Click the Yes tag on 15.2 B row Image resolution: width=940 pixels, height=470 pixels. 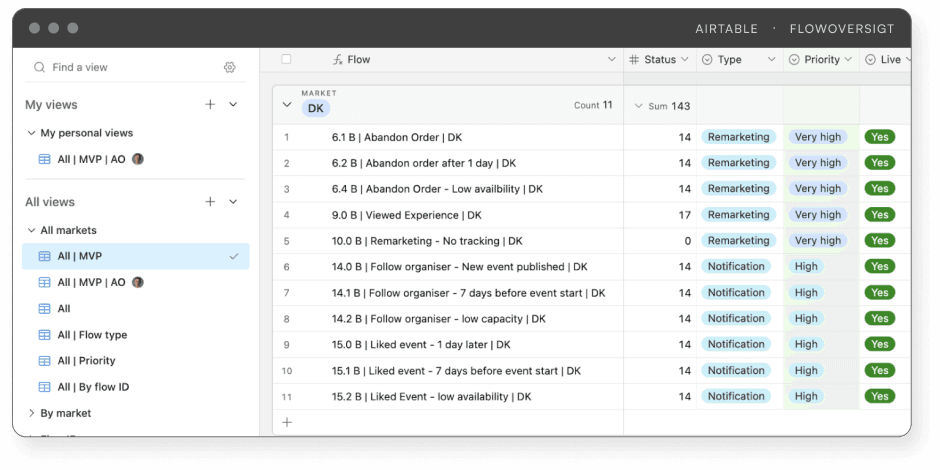879,396
